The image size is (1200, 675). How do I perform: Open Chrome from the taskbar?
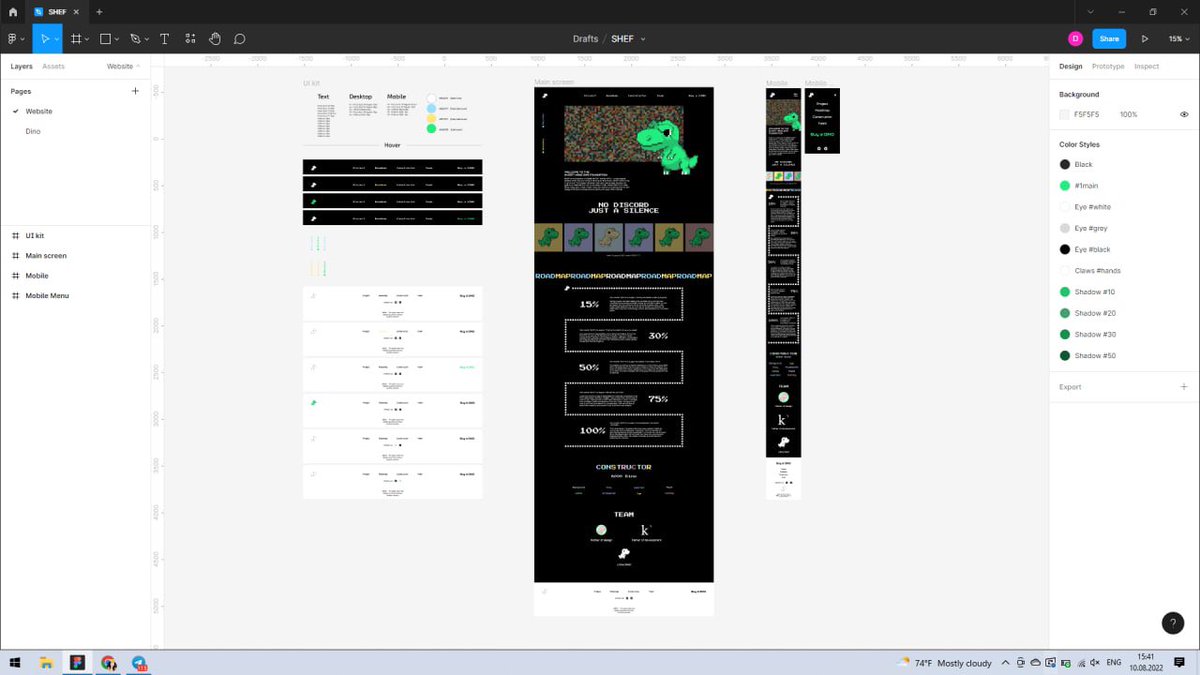coord(108,662)
